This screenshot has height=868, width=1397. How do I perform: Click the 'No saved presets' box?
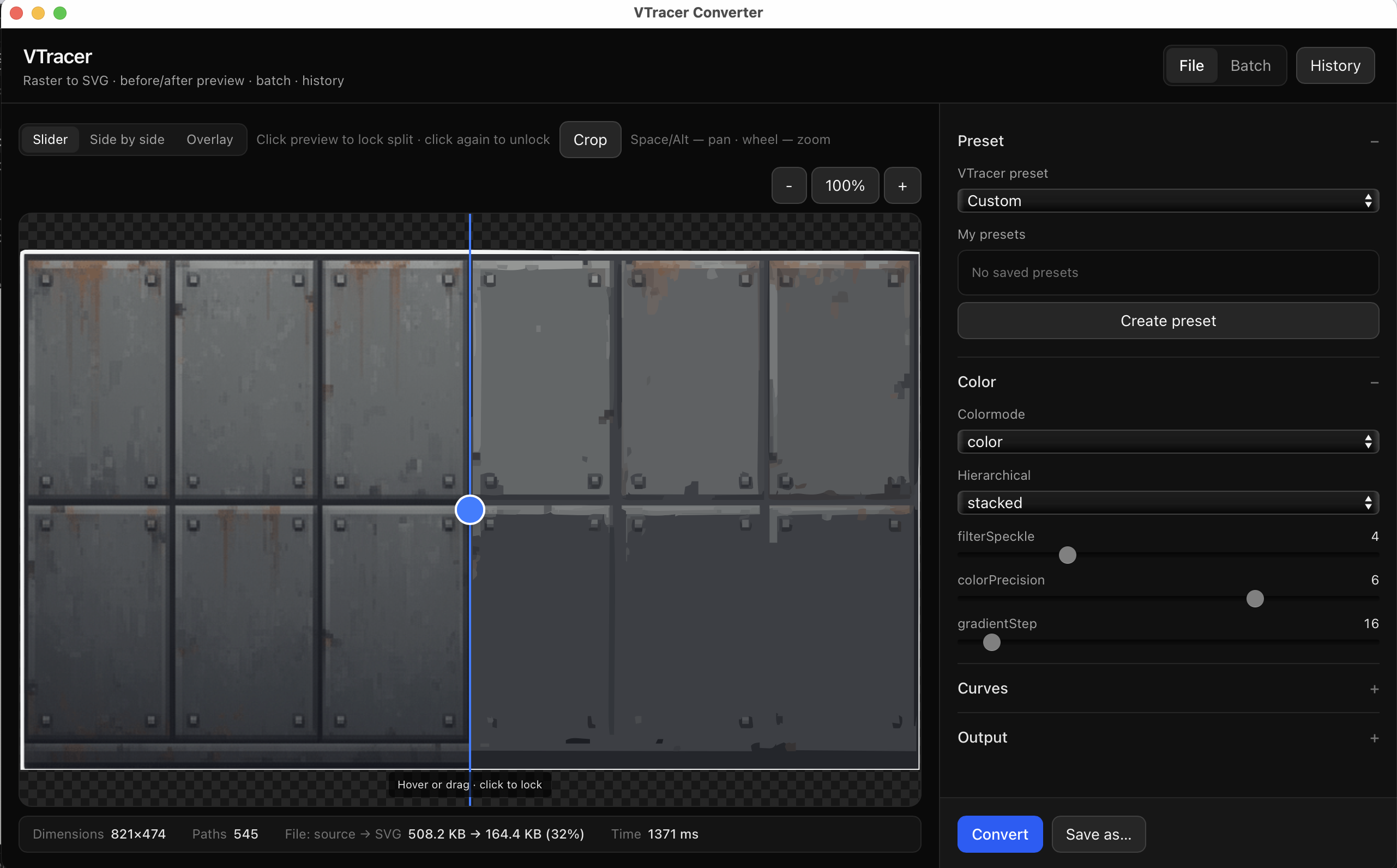point(1168,273)
